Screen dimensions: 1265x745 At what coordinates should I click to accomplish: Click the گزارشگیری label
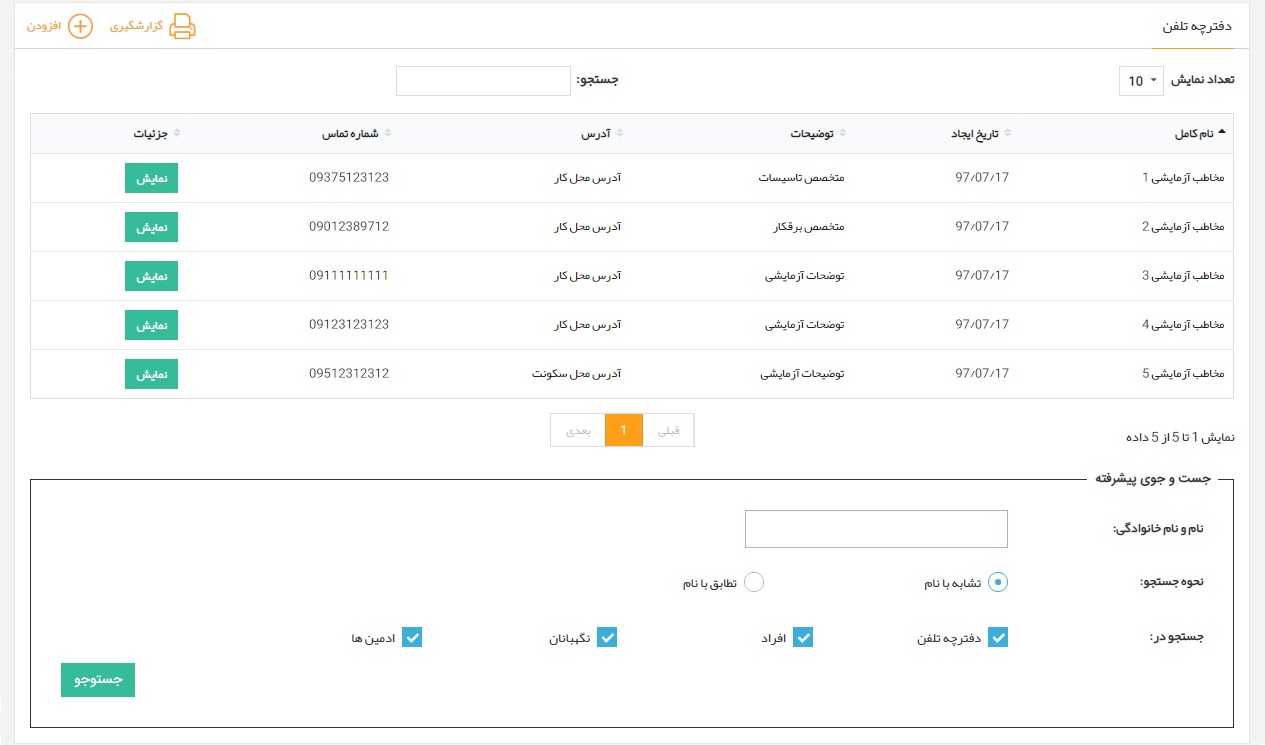(x=135, y=27)
